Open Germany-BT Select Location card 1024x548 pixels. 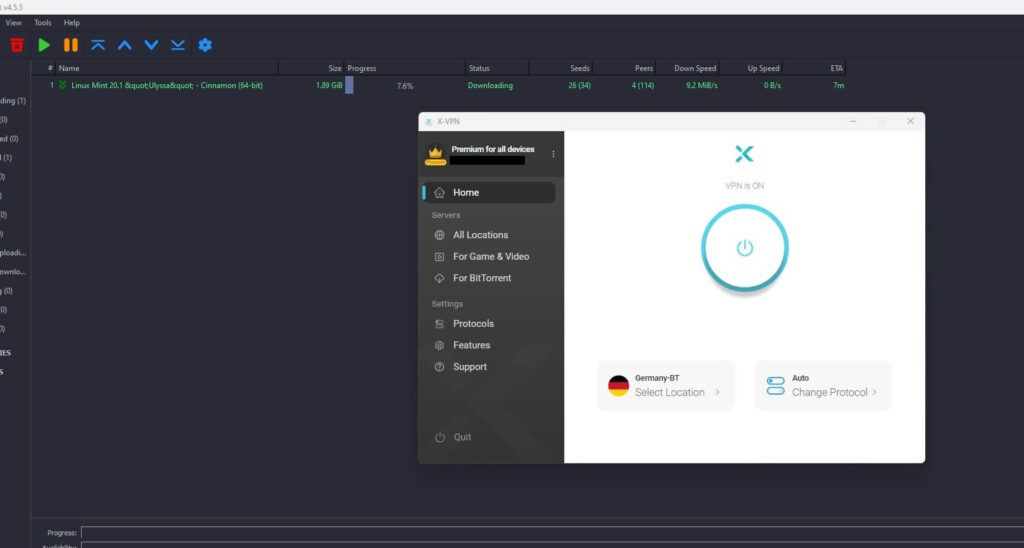[666, 386]
